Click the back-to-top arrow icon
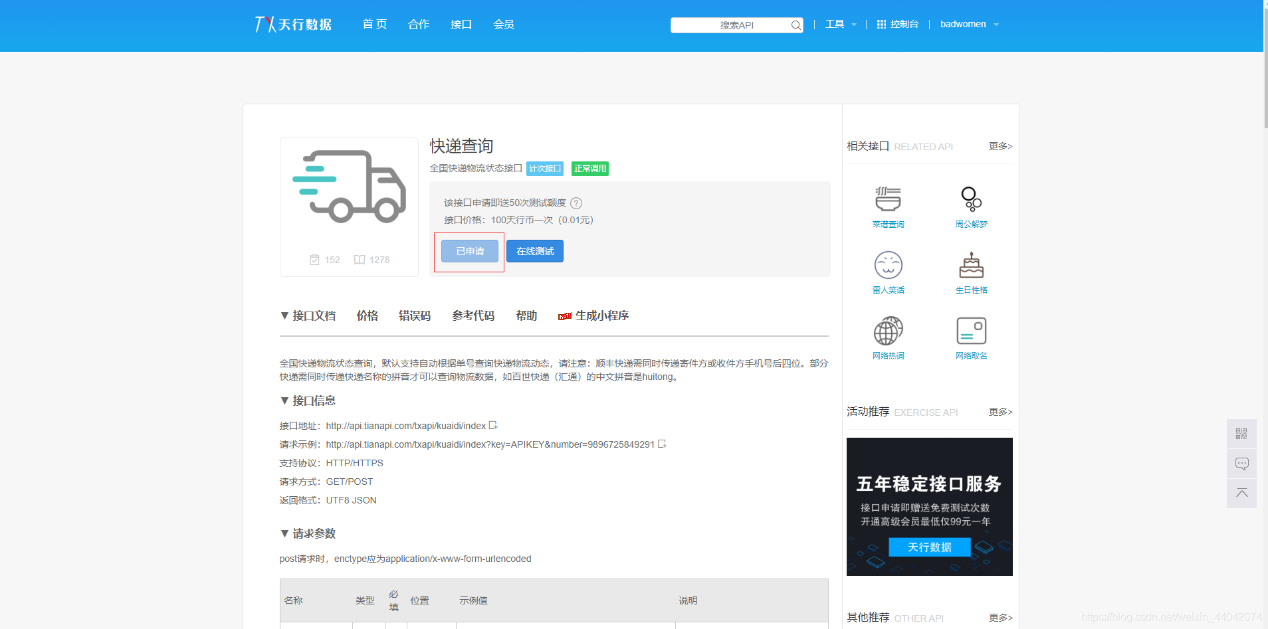The image size is (1268, 629). click(x=1241, y=493)
